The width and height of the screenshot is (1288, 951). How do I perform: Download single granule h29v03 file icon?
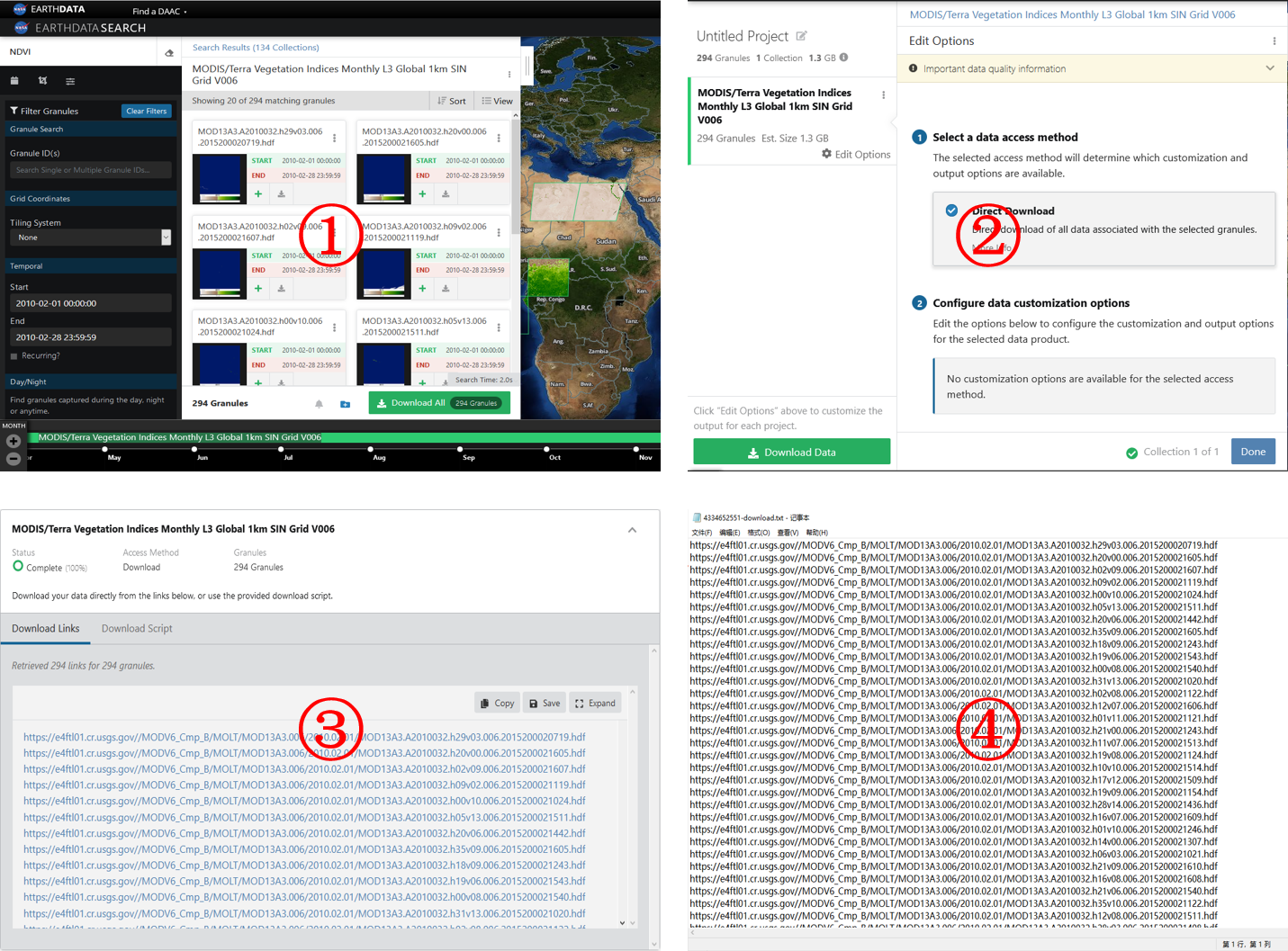[281, 193]
